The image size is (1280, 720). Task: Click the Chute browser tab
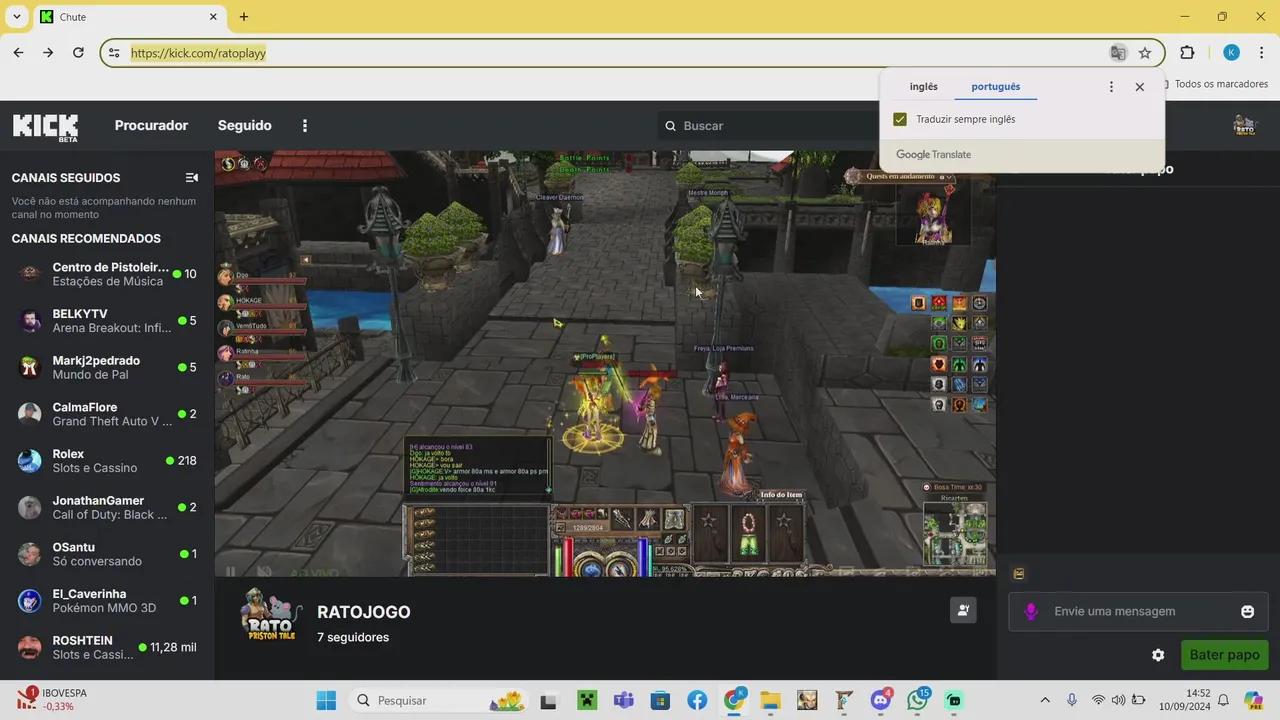(130, 17)
